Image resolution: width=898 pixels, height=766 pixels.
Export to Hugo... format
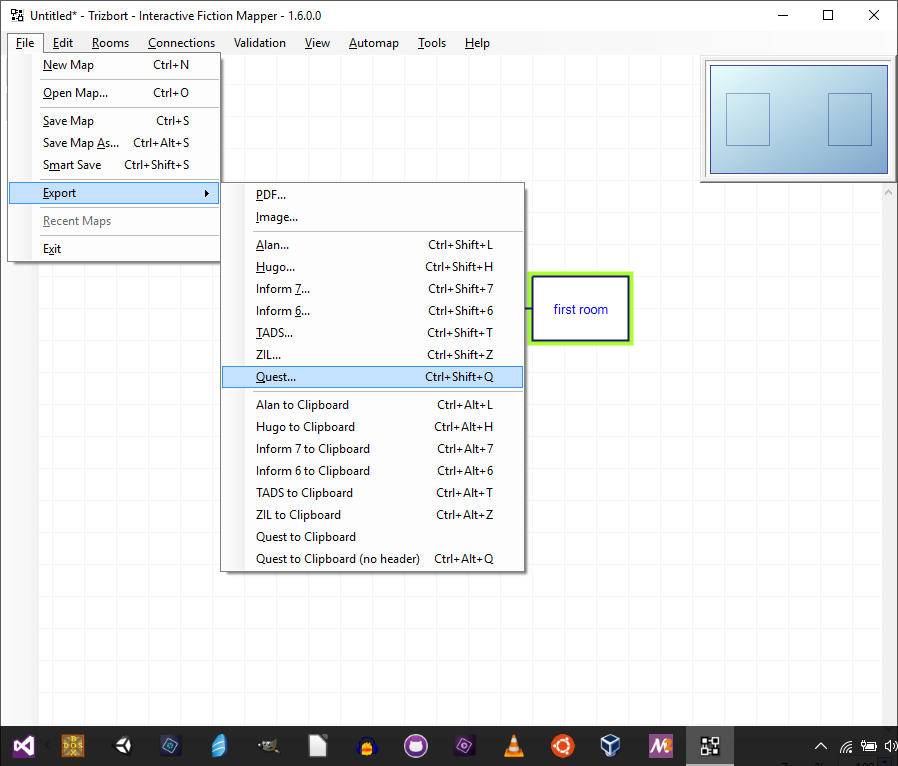[372, 267]
